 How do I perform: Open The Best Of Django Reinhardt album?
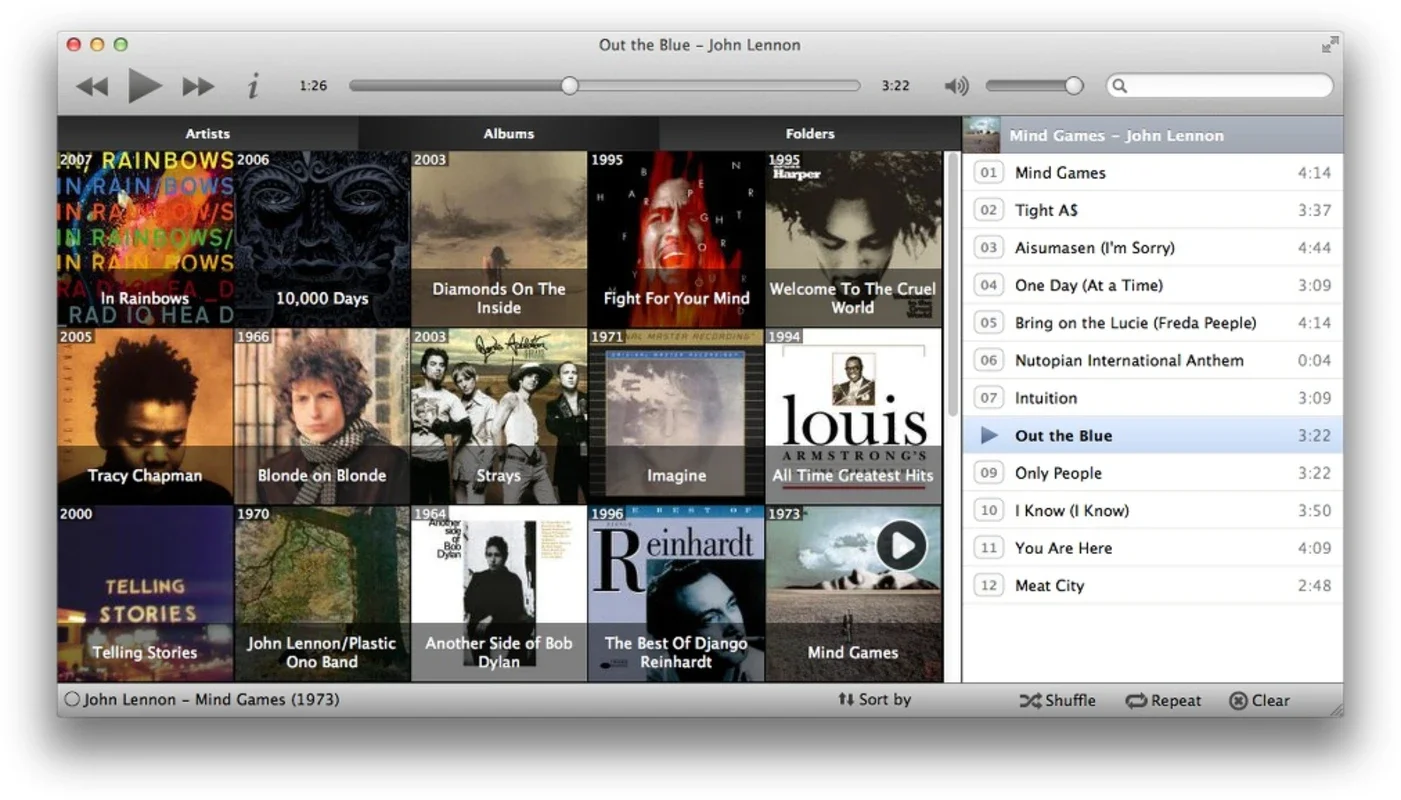[x=676, y=593]
